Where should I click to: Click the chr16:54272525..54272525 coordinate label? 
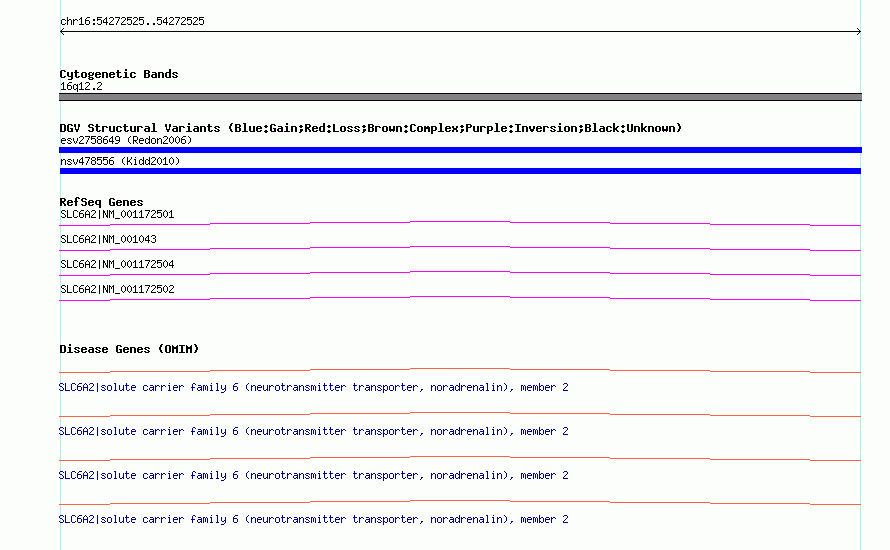click(x=132, y=22)
